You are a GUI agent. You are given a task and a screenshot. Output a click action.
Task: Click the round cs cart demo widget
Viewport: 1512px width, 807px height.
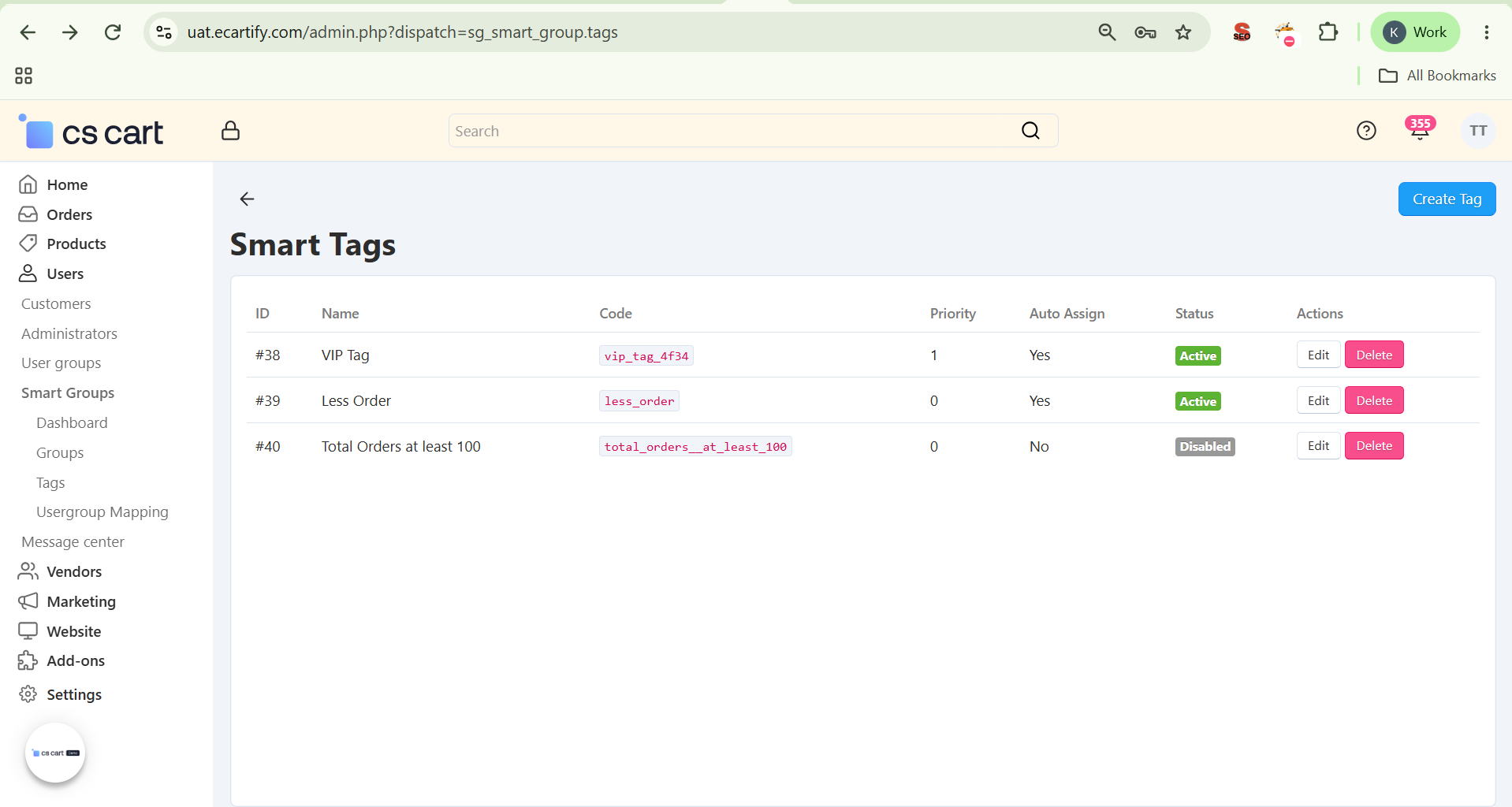click(x=55, y=753)
